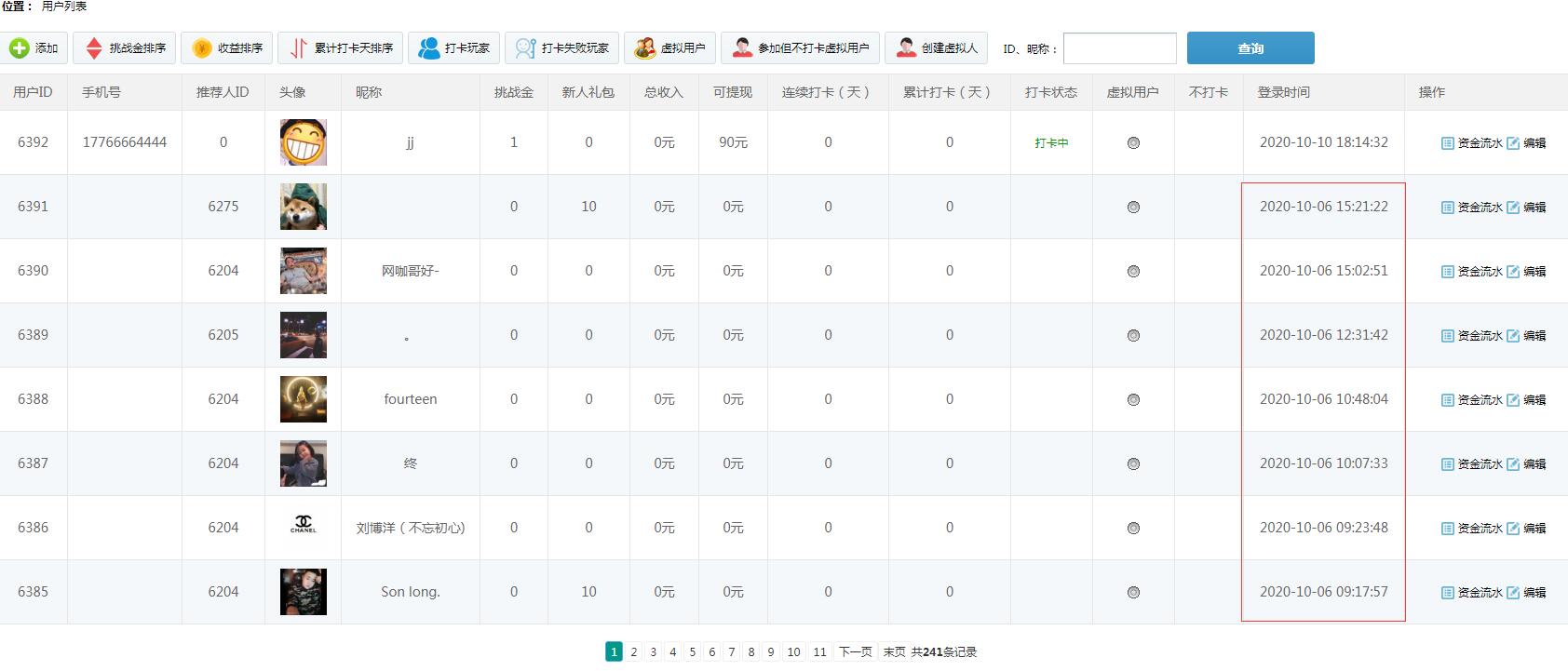Open 资金流水 for user 6386
1568x671 pixels.
click(x=1472, y=529)
